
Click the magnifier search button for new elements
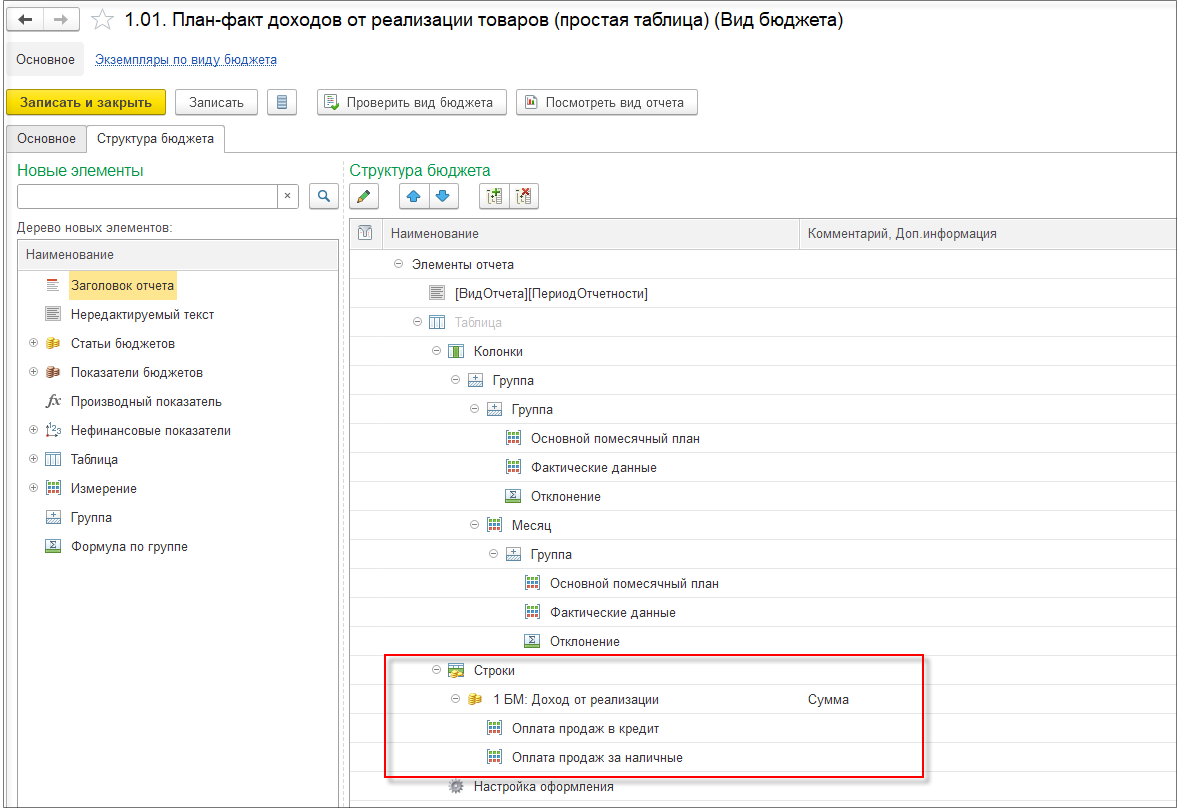(x=324, y=196)
